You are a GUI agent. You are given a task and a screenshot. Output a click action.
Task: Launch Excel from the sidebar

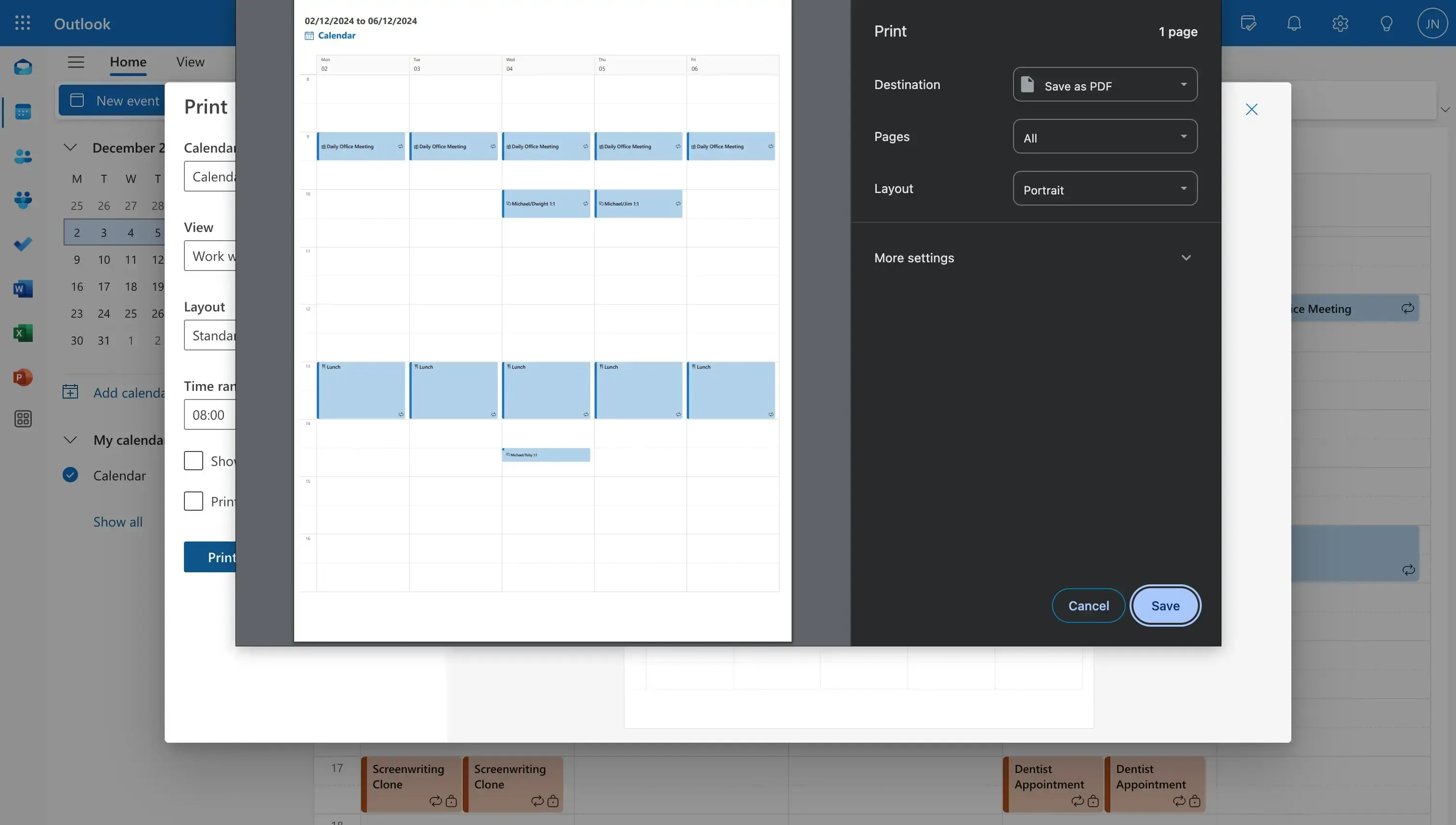(23, 333)
